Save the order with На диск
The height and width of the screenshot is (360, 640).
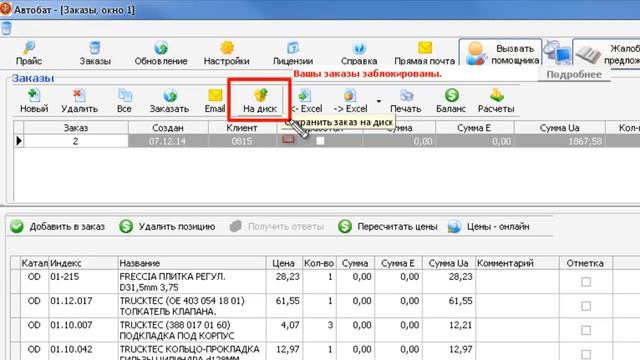260,101
